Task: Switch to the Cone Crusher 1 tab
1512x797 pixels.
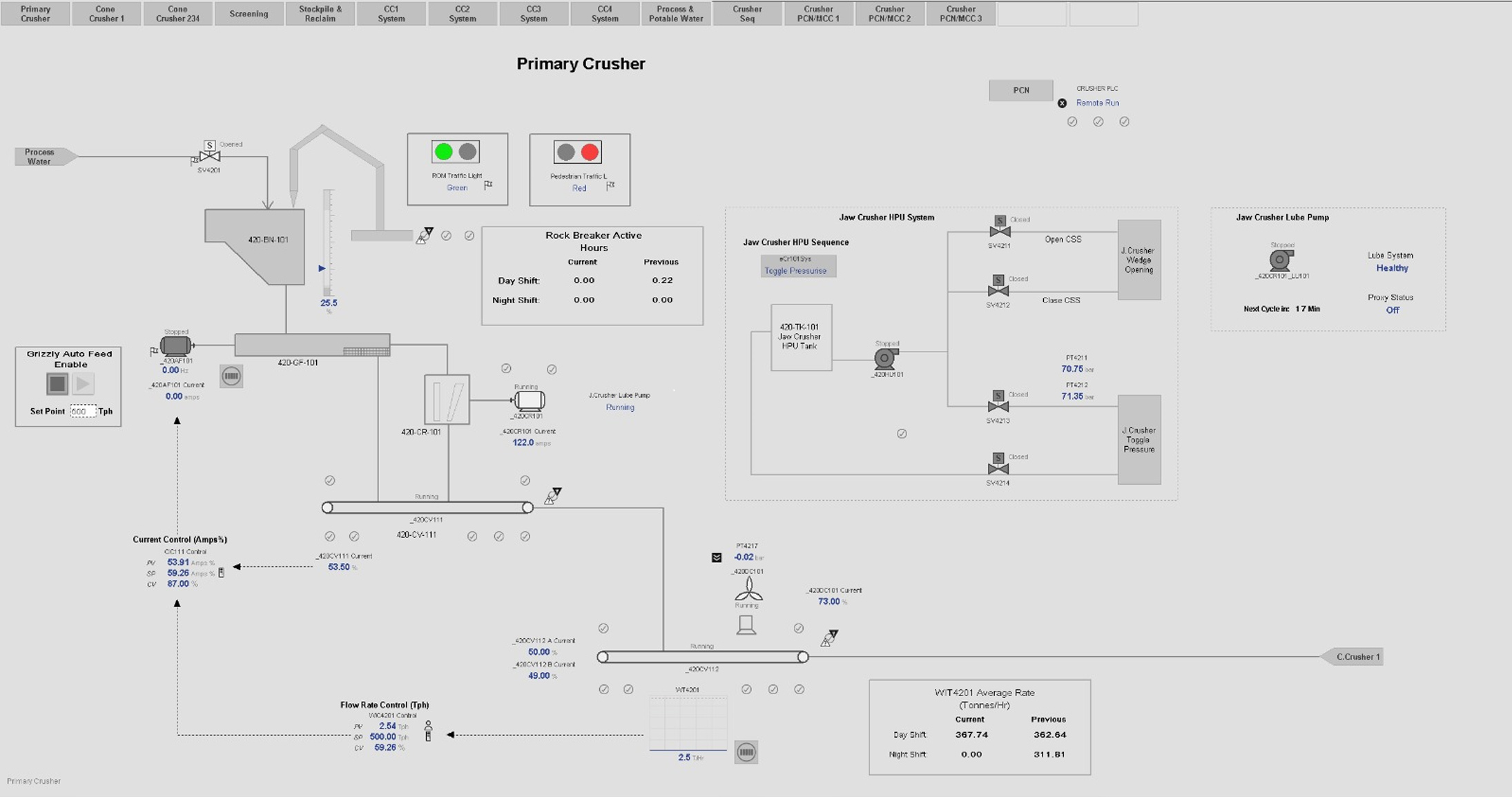Action: tap(106, 14)
